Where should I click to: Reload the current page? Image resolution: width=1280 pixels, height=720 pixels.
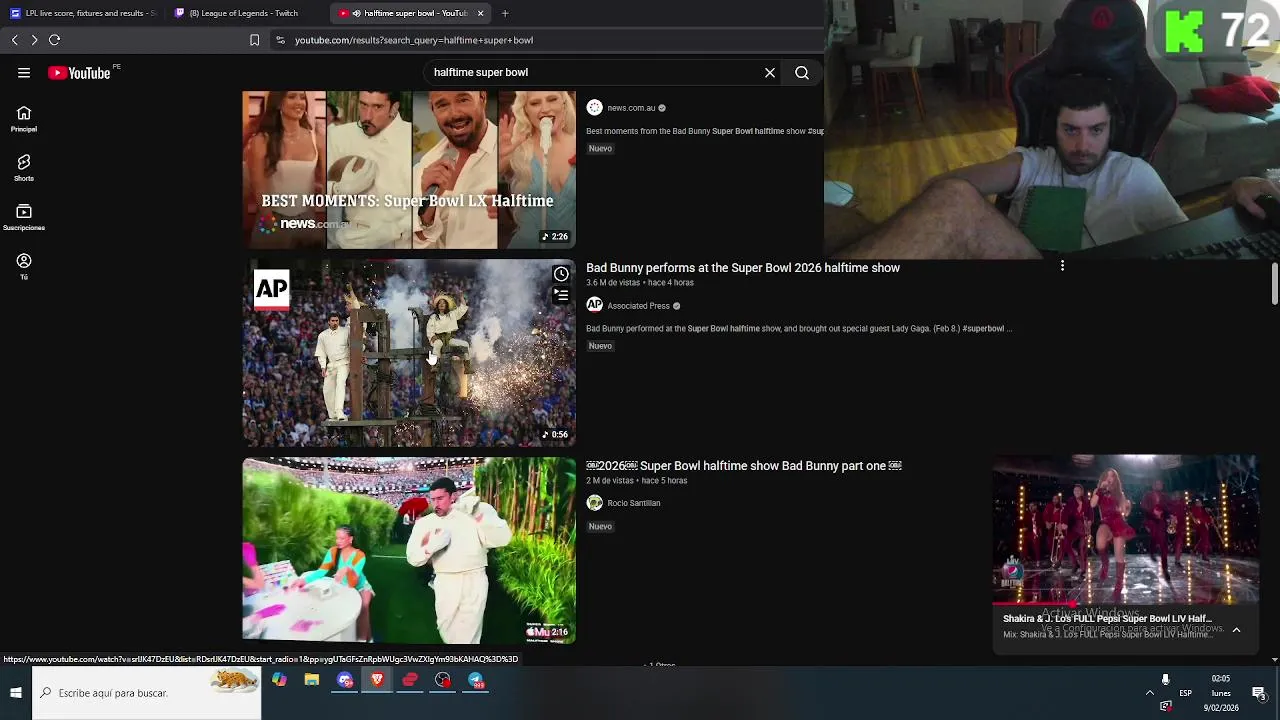55,40
